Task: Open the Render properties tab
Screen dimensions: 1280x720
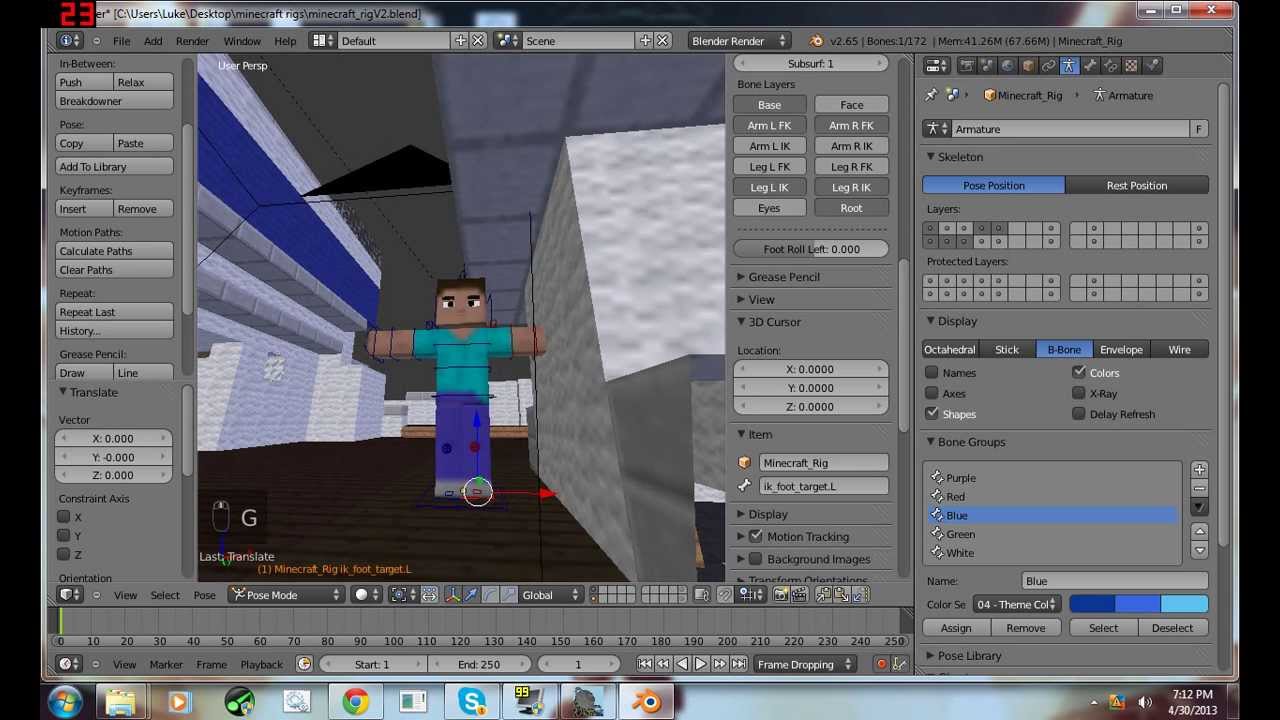Action: (x=967, y=65)
